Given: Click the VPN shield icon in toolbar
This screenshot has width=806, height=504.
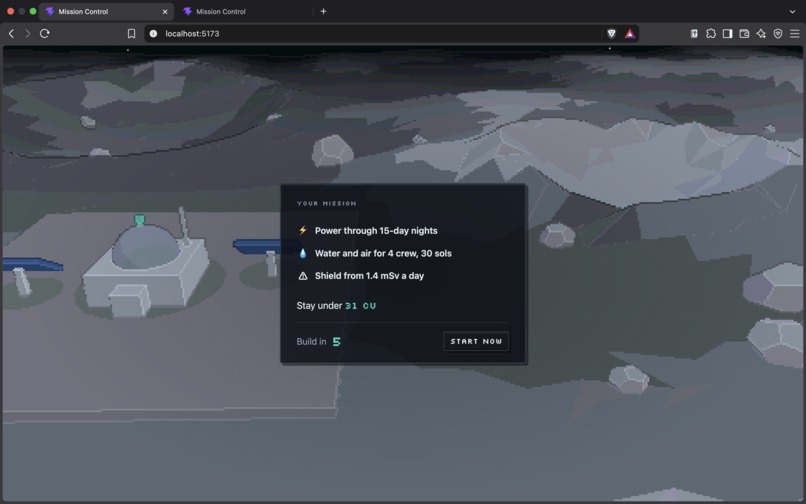Looking at the screenshot, I should [x=778, y=33].
